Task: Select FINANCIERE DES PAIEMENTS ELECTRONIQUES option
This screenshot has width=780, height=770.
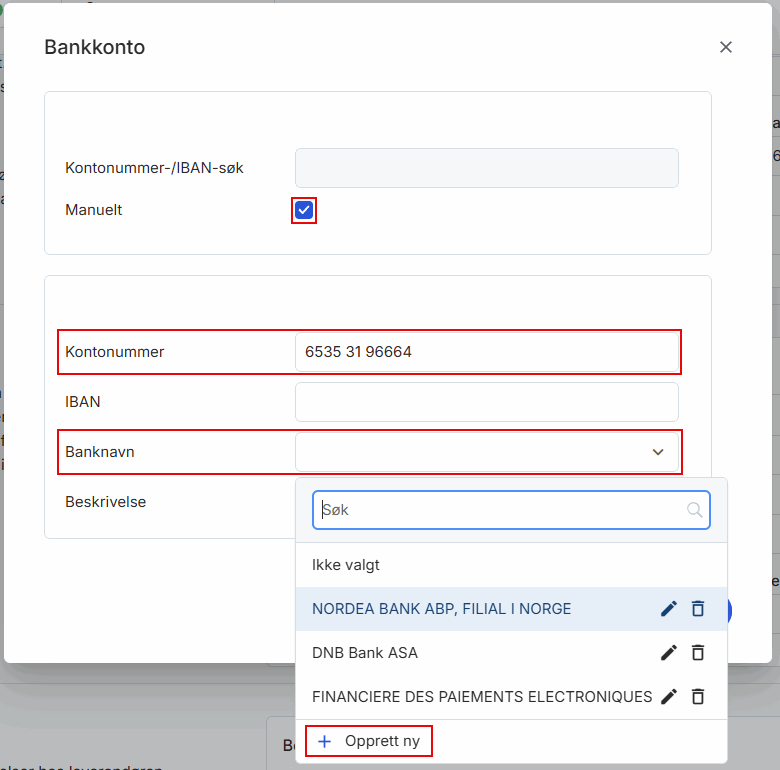Action: (482, 696)
